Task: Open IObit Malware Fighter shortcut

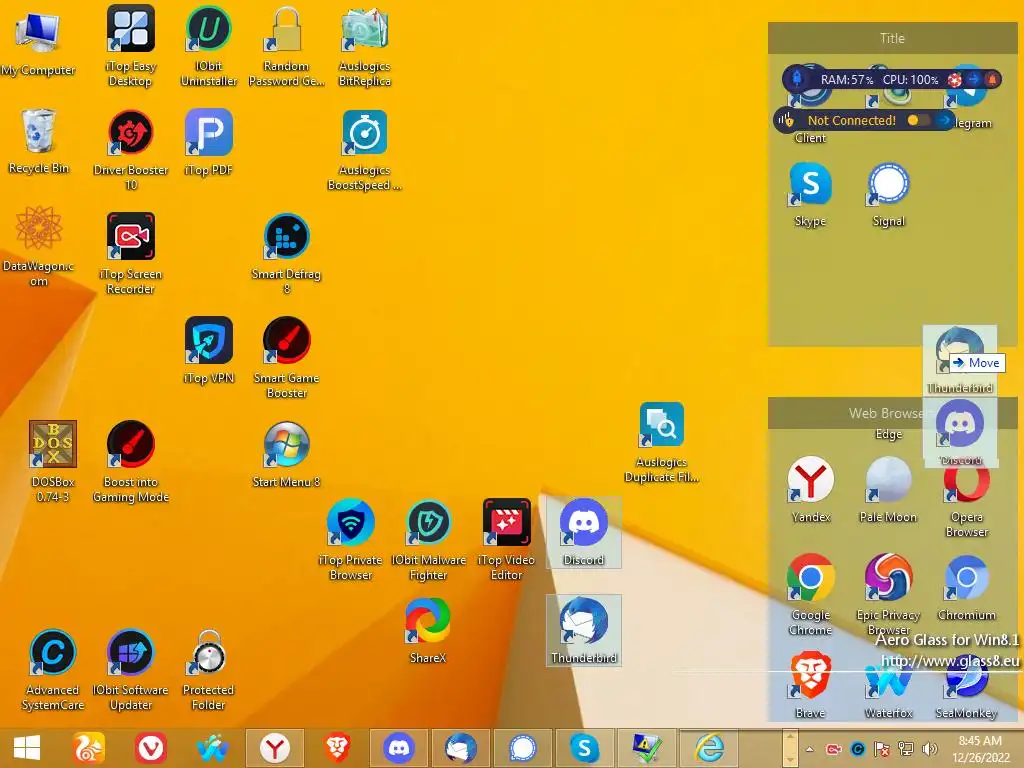Action: coord(428,539)
